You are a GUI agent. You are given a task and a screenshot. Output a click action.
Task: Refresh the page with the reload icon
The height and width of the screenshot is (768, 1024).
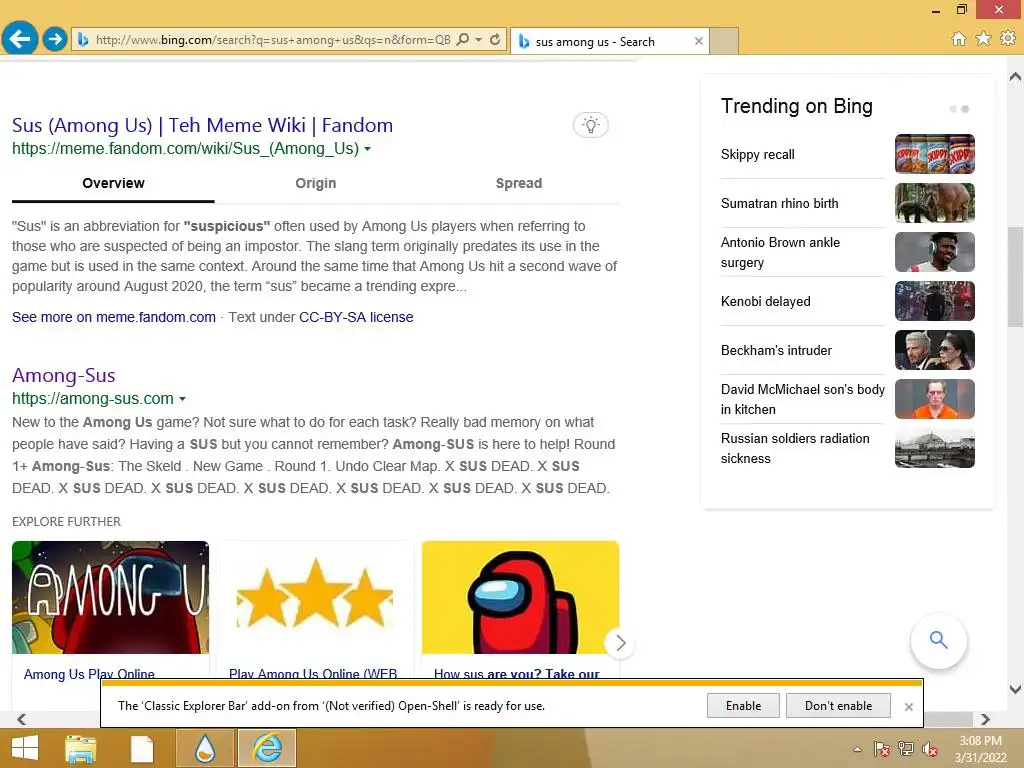(495, 39)
